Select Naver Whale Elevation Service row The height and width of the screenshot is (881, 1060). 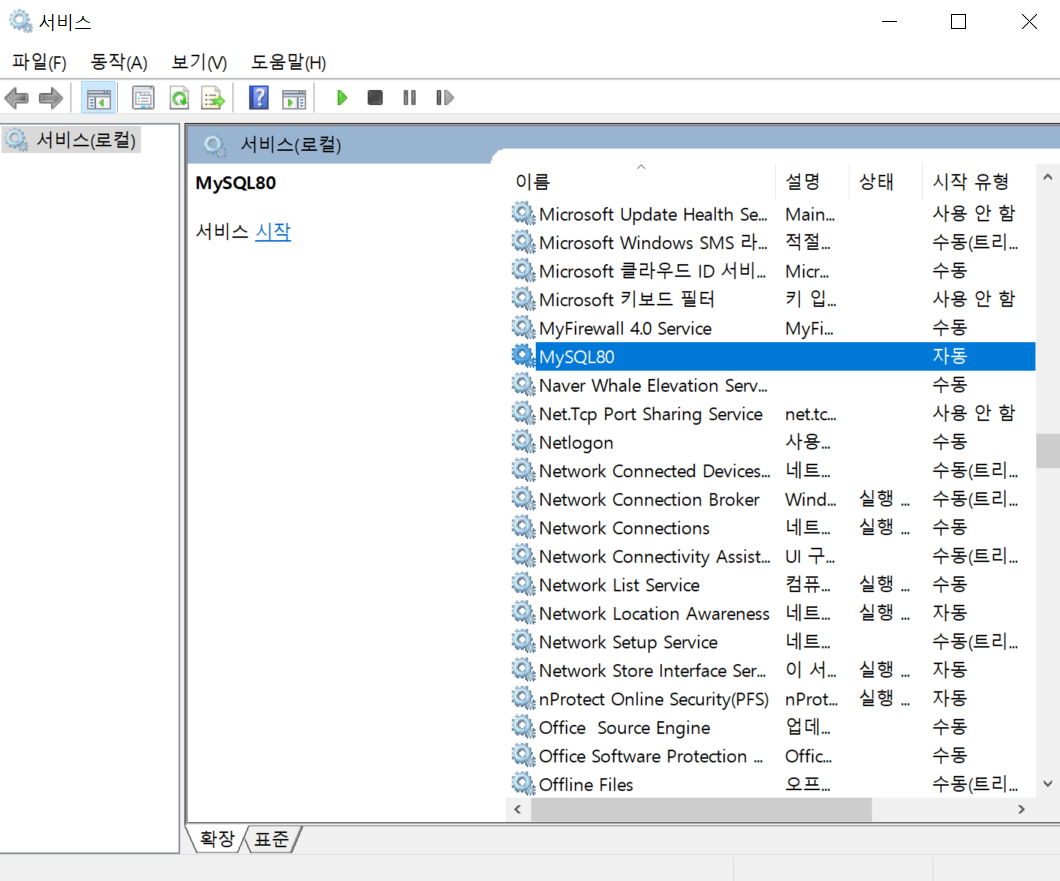point(772,385)
